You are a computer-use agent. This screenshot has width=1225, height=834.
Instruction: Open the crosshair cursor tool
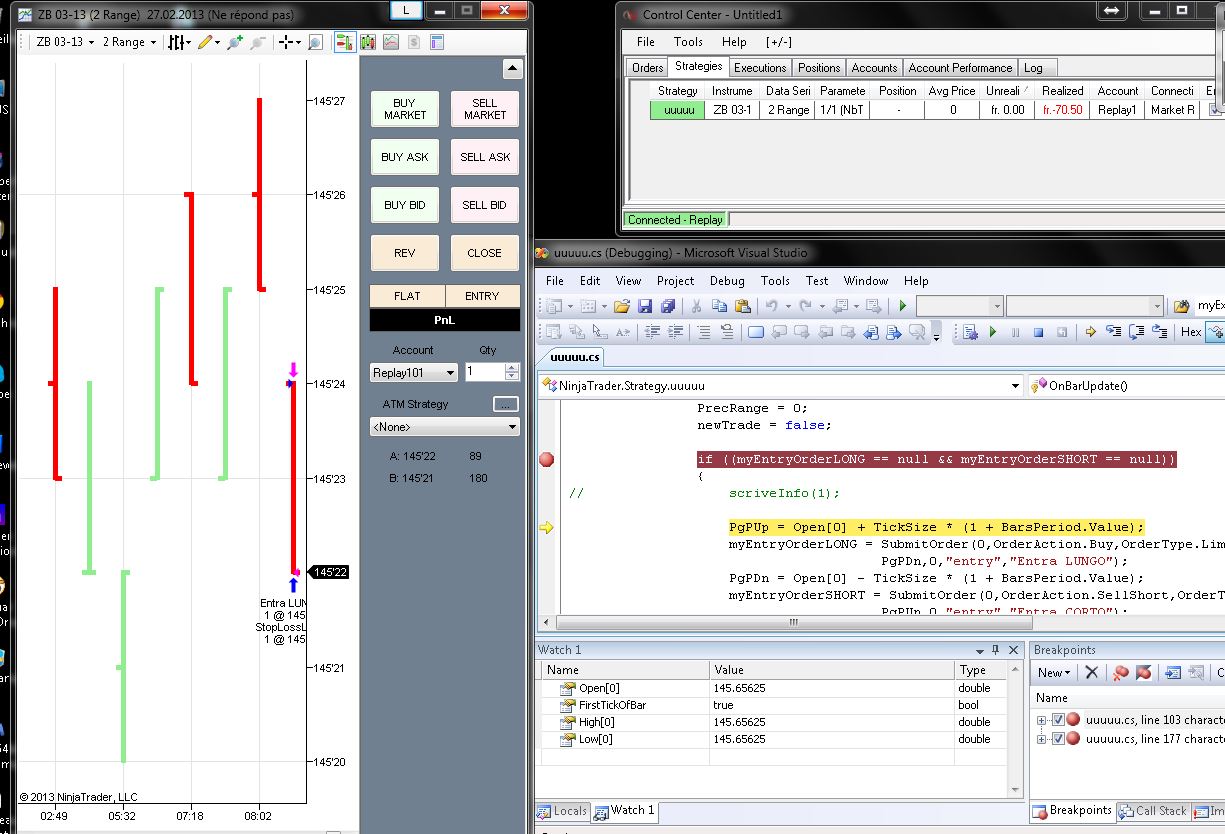288,42
